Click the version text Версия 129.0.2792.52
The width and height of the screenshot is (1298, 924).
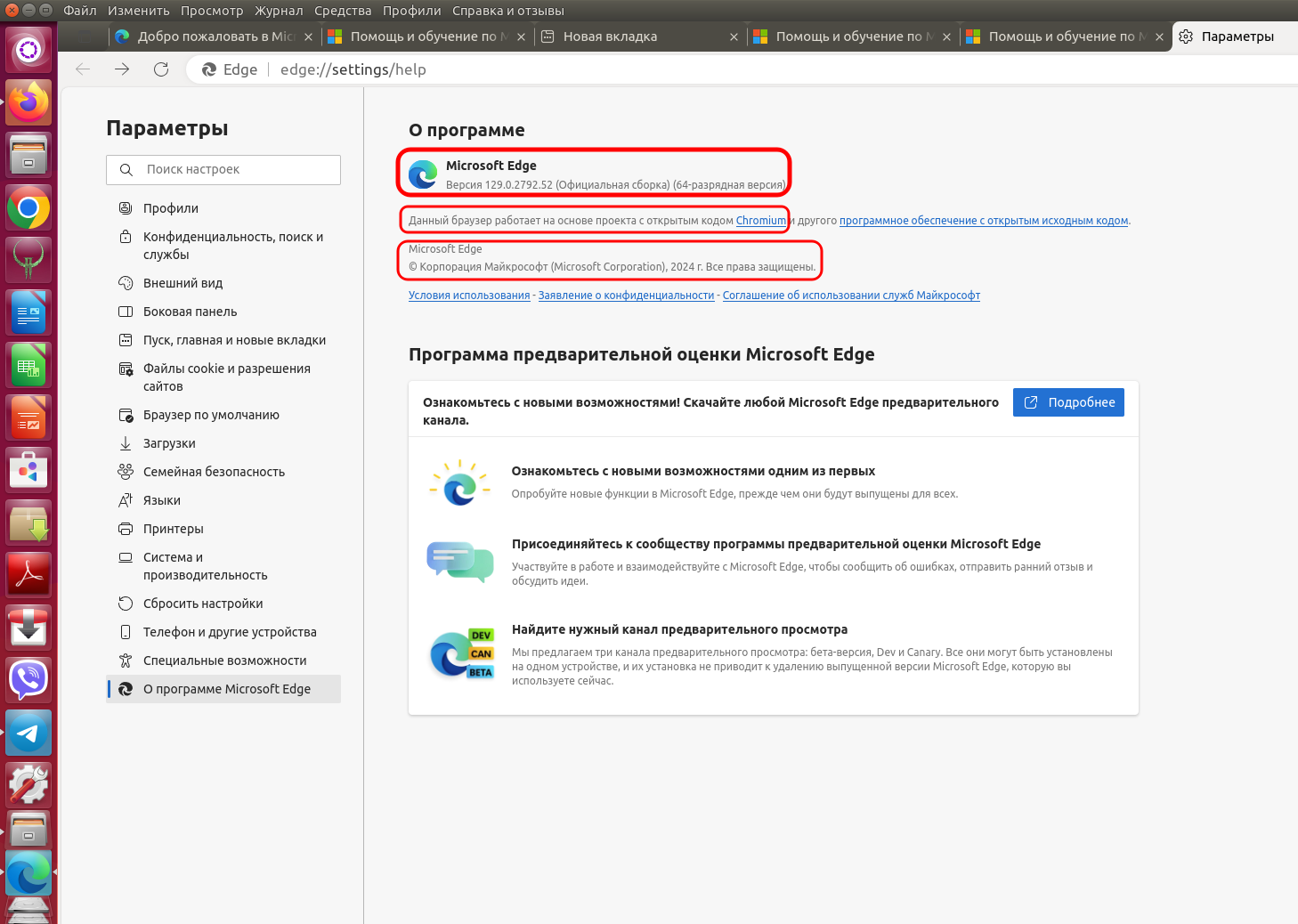616,185
